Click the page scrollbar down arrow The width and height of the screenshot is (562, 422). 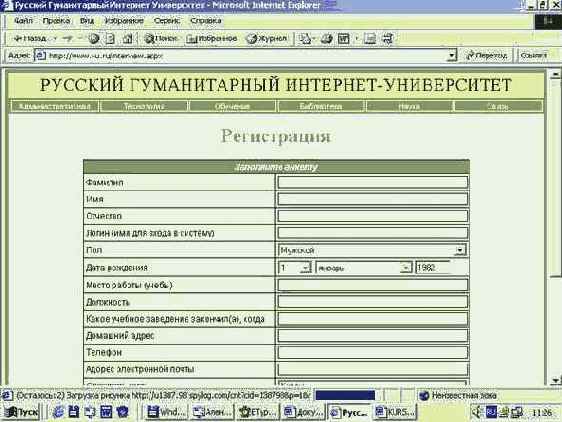[x=556, y=380]
